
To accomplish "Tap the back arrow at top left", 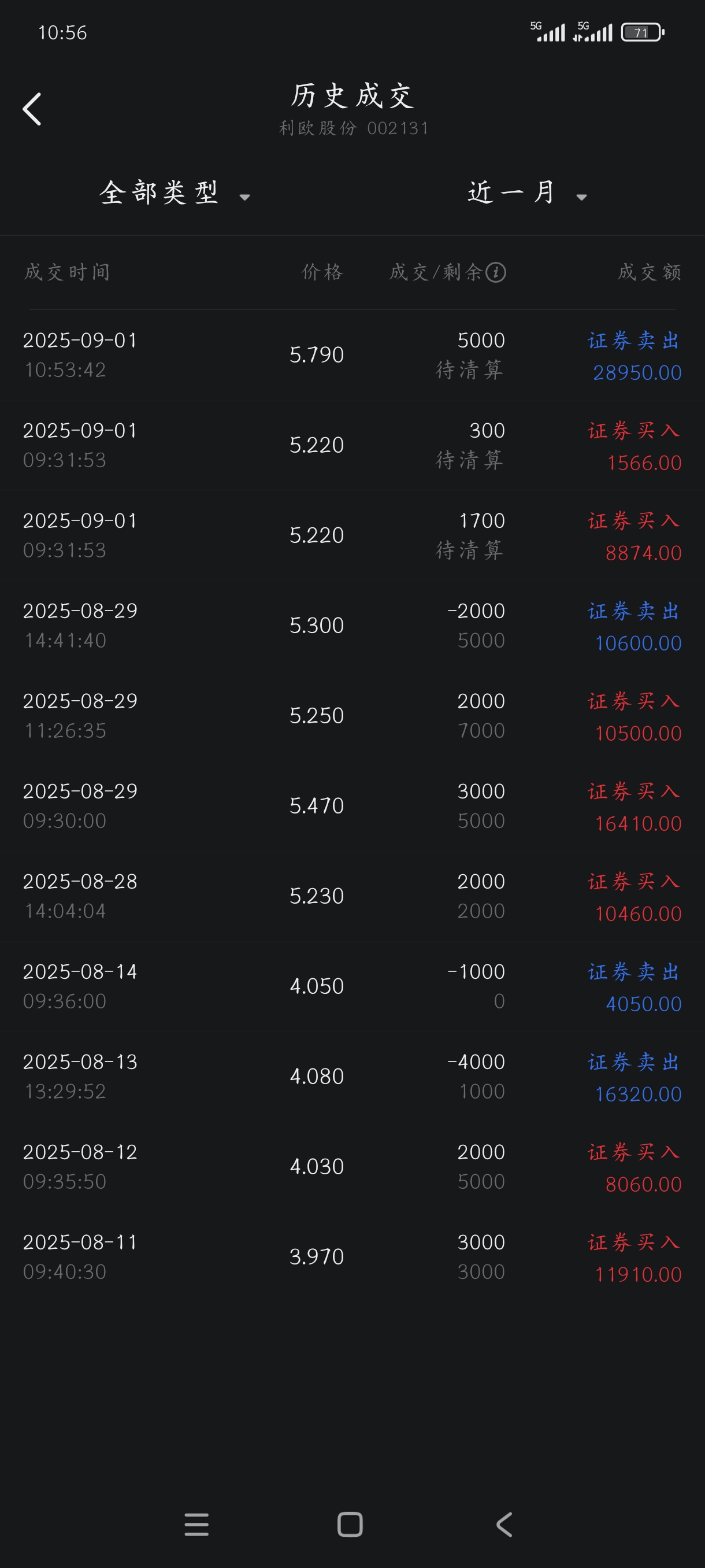I will point(32,110).
